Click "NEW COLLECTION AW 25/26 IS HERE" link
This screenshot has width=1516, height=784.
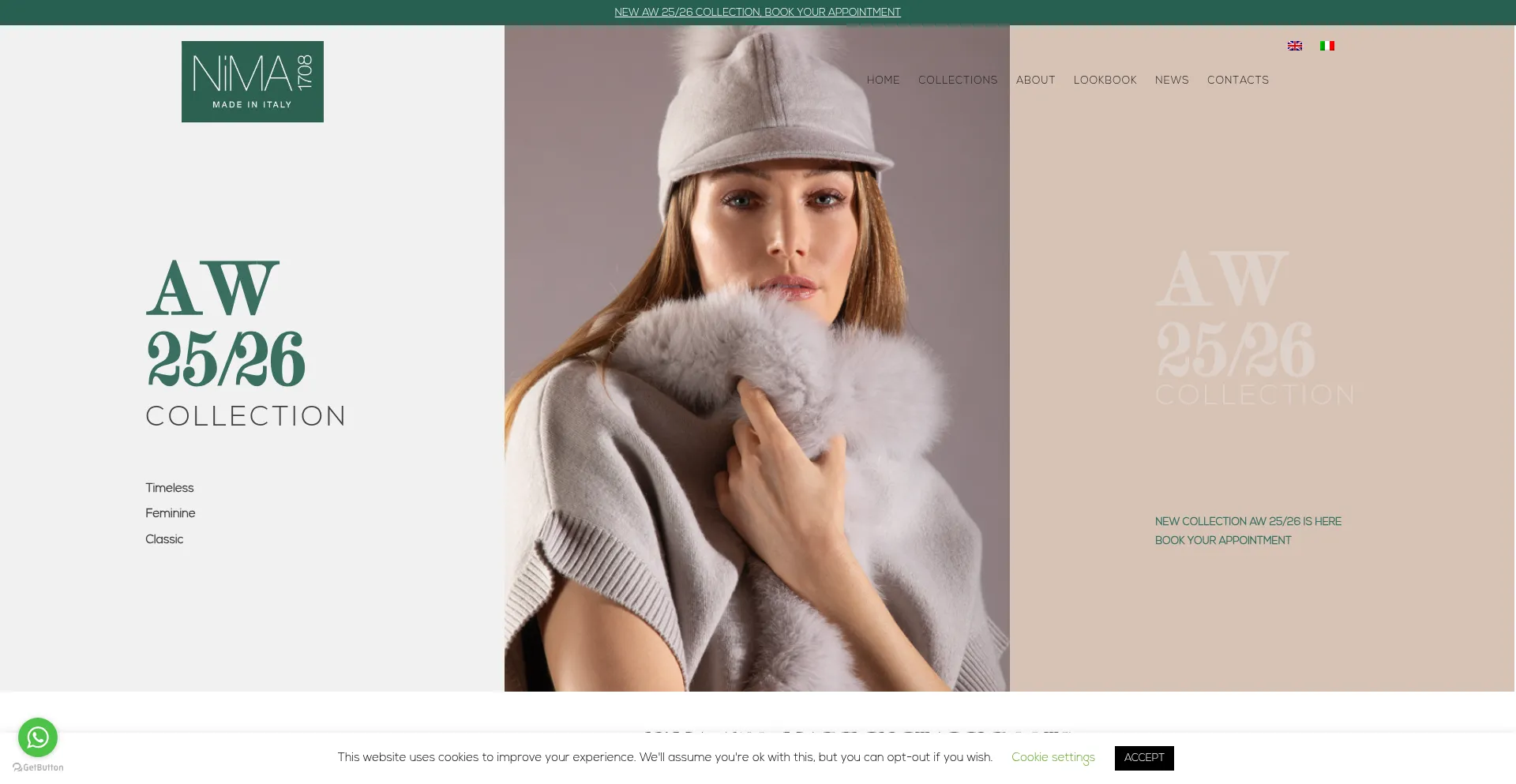(x=1248, y=521)
